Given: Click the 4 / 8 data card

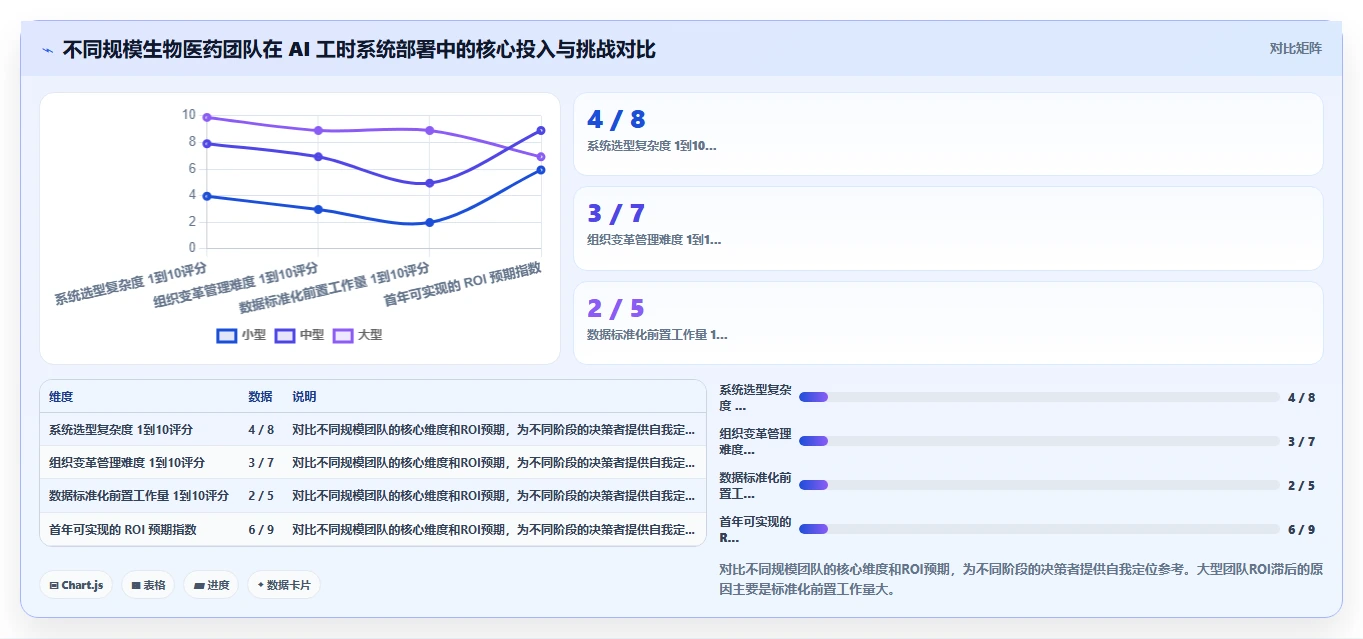Looking at the screenshot, I should coord(948,134).
